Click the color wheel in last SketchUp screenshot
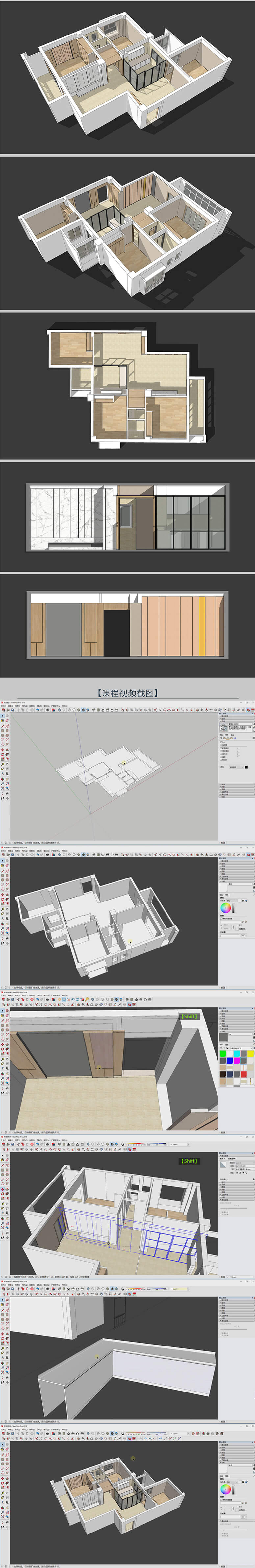This screenshot has height=1568, width=255. click(x=226, y=1489)
